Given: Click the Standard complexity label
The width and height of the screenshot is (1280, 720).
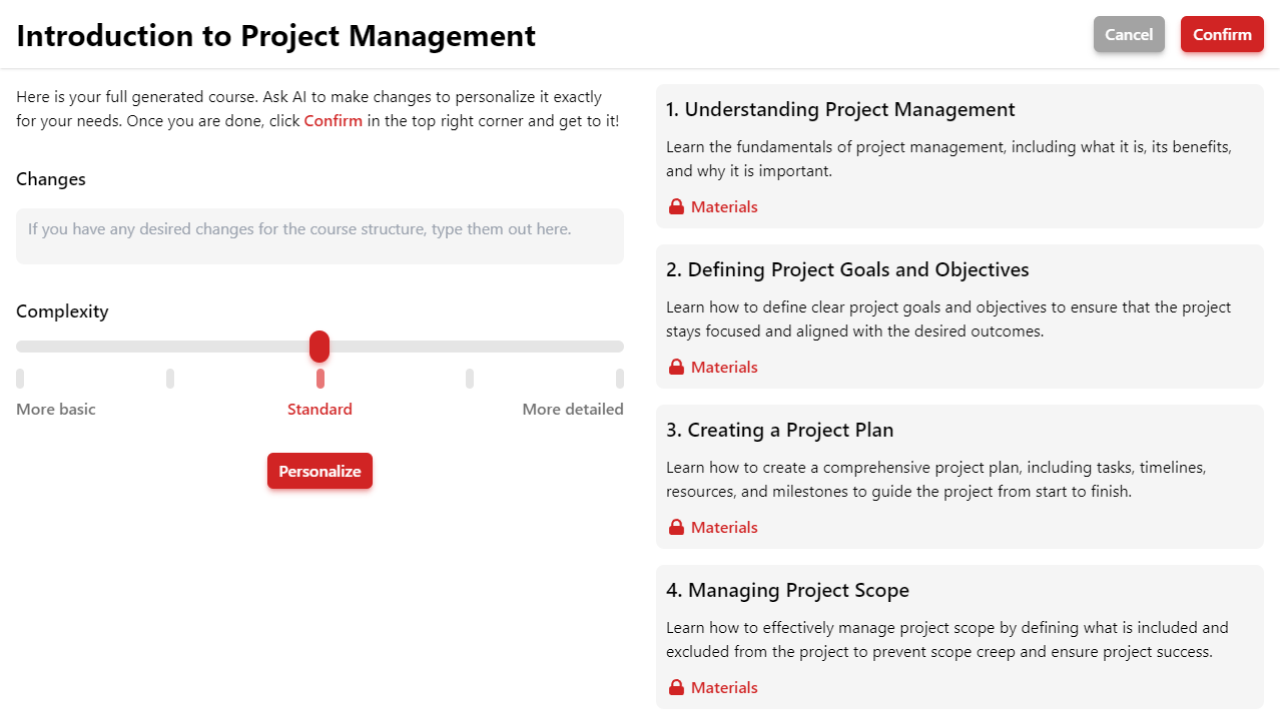Looking at the screenshot, I should [320, 409].
